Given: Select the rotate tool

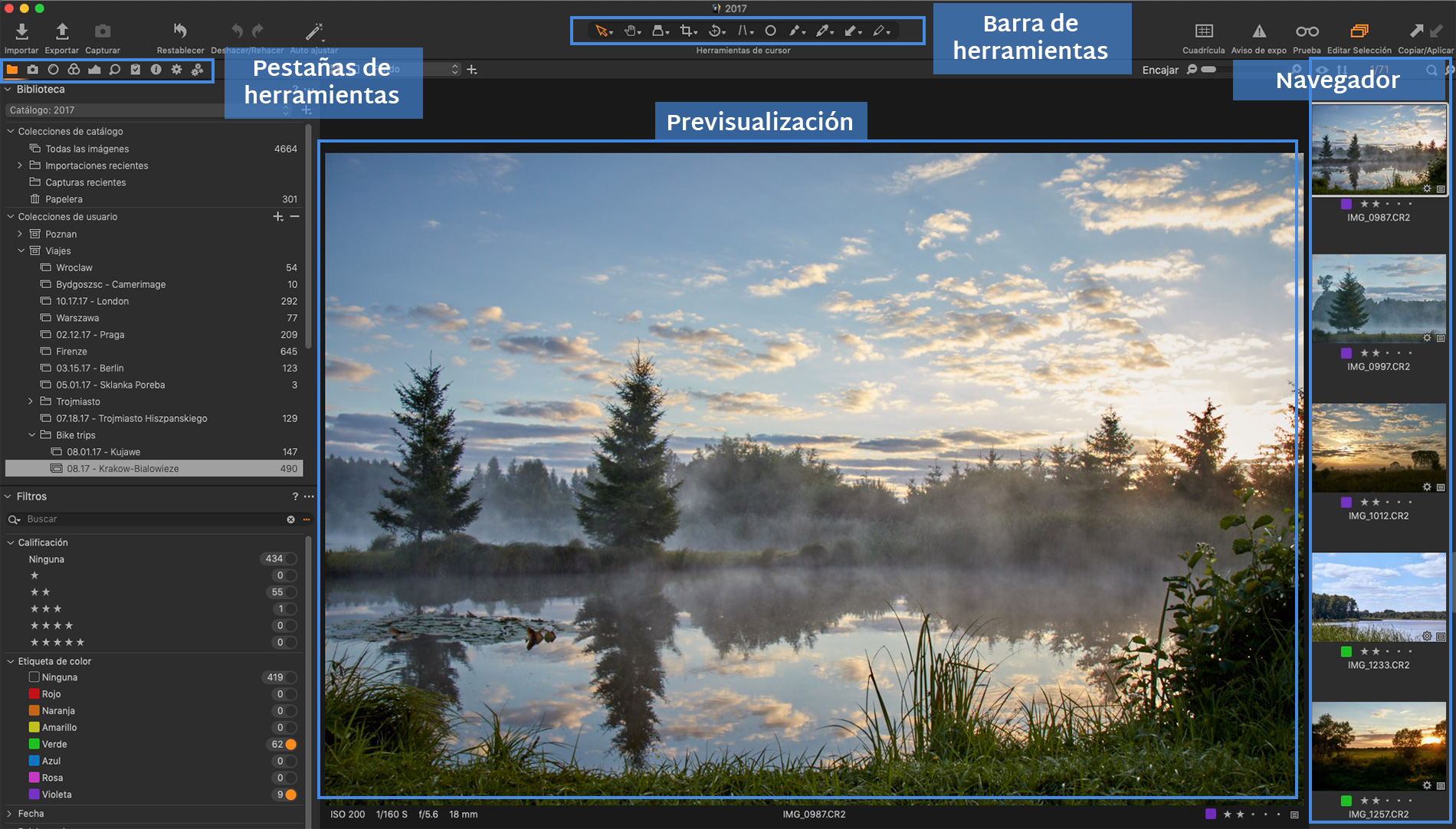Looking at the screenshot, I should click(716, 31).
